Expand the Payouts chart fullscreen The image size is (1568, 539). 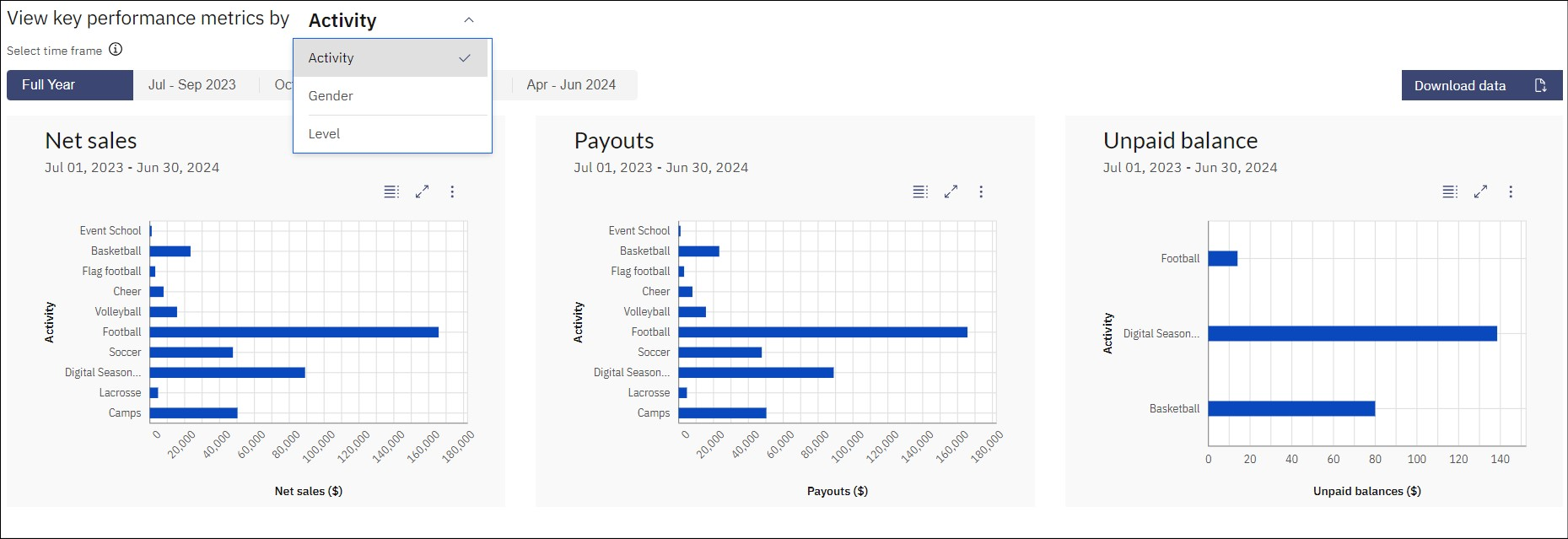951,191
